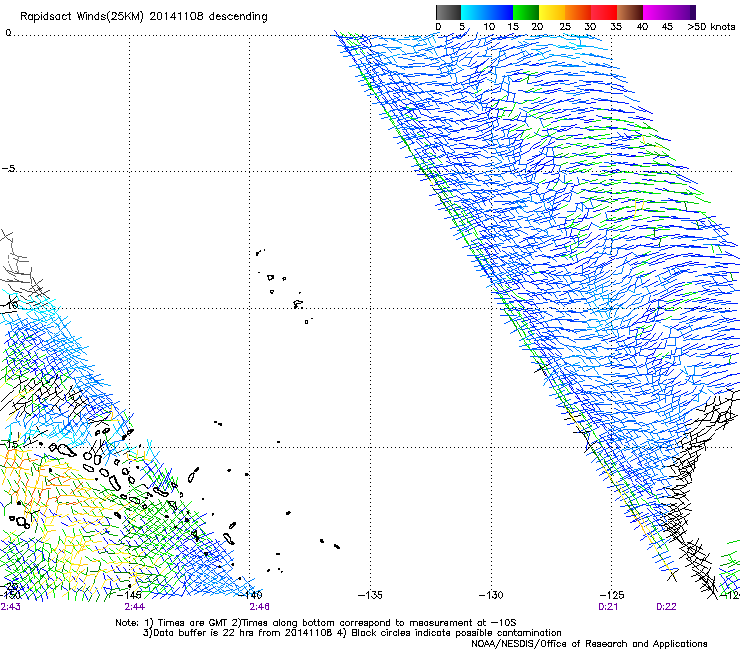740x650 pixels.
Task: Click the longitude label '-135'
Action: pyautogui.click(x=370, y=595)
